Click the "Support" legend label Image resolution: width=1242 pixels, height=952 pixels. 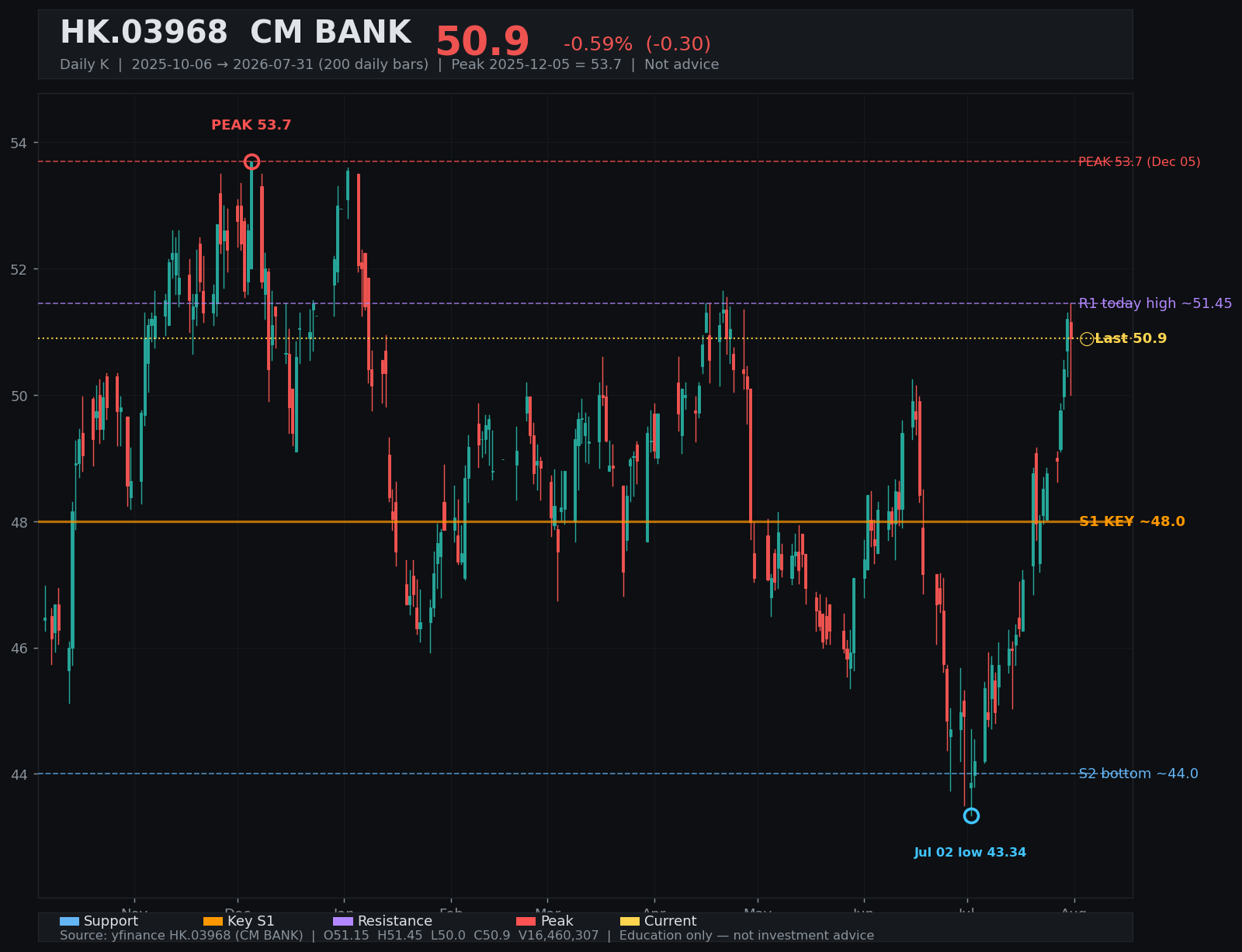[111, 921]
